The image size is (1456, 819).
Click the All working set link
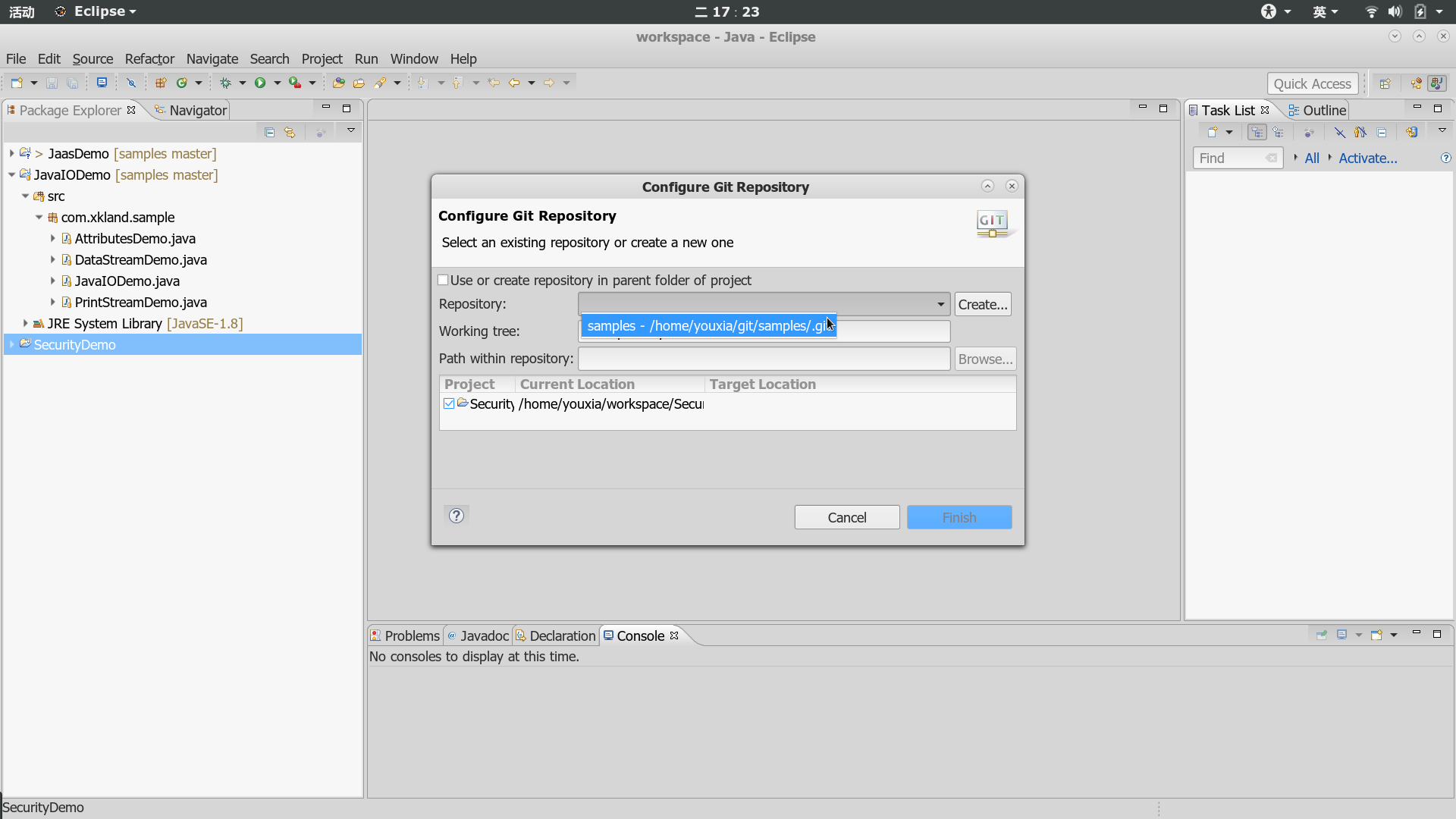(x=1312, y=158)
